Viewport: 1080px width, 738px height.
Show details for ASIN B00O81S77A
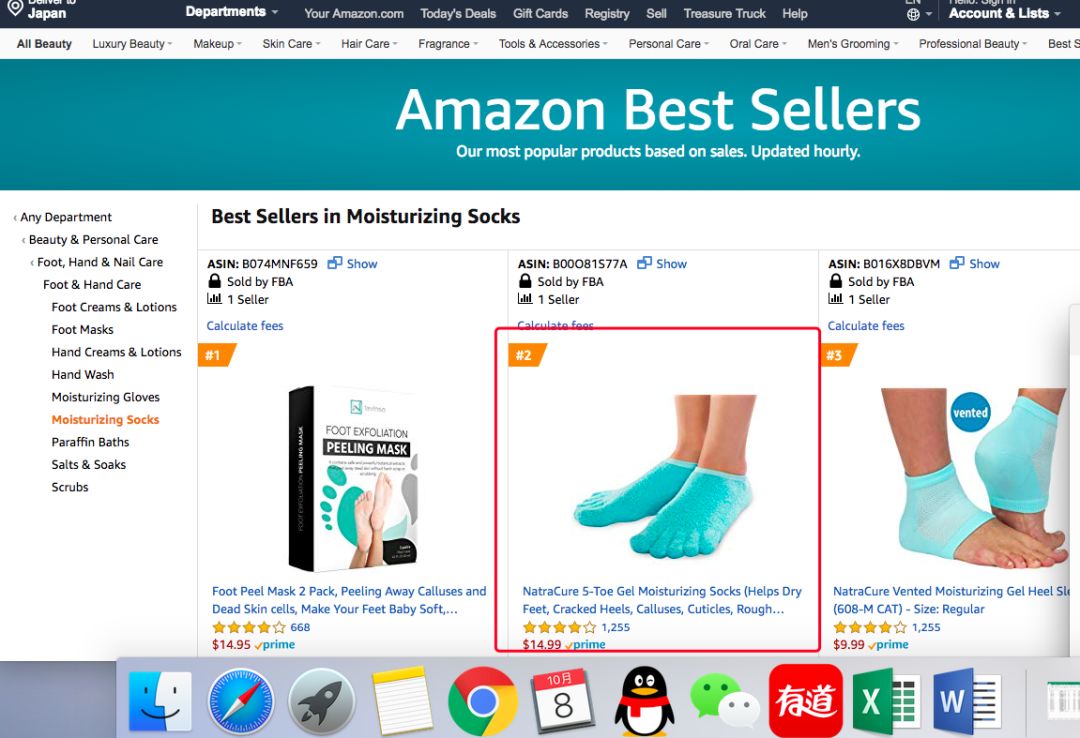coord(663,264)
